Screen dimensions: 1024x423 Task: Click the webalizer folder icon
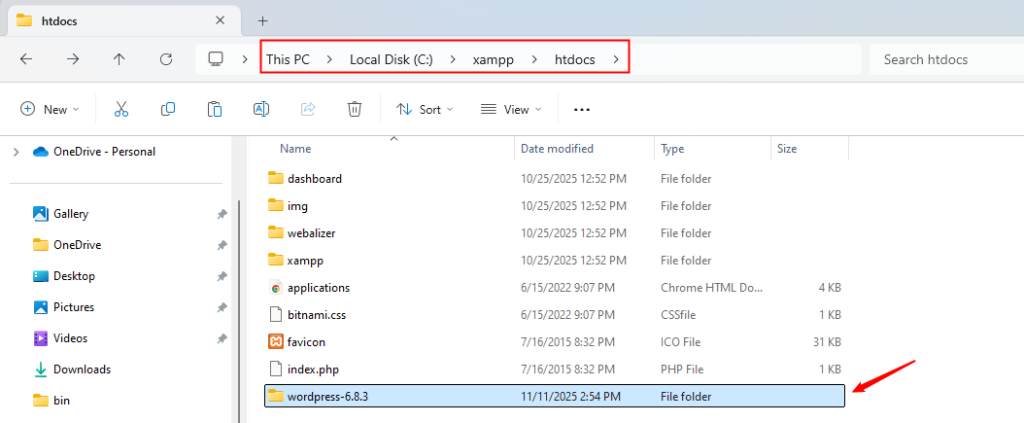click(276, 233)
